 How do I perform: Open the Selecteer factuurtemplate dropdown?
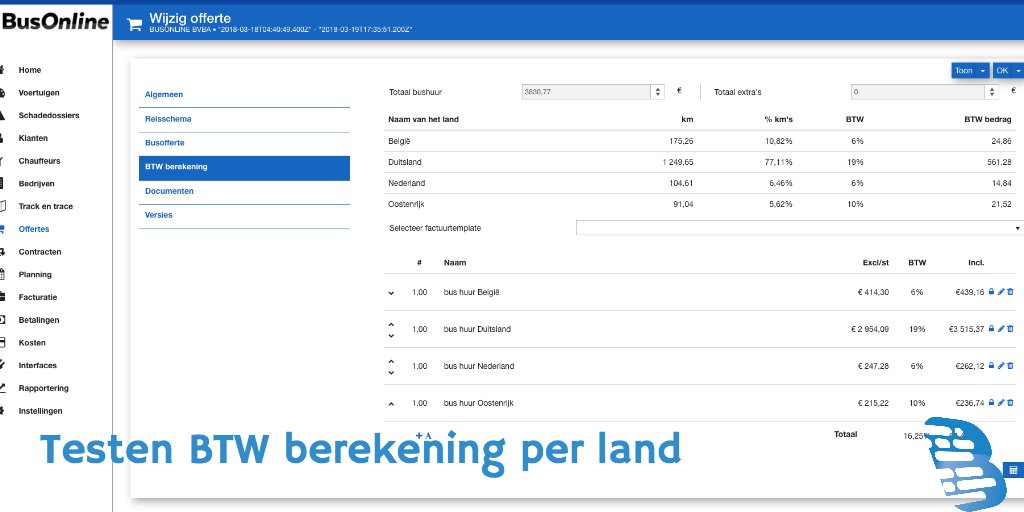click(799, 228)
